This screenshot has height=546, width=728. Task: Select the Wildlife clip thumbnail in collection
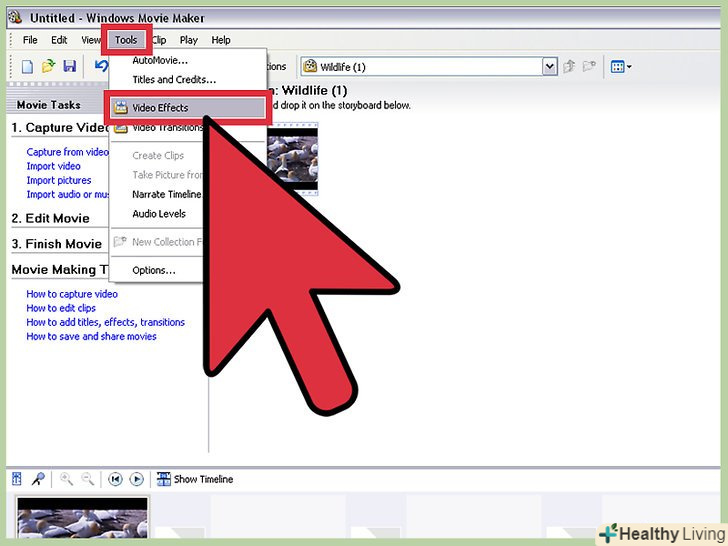click(292, 158)
